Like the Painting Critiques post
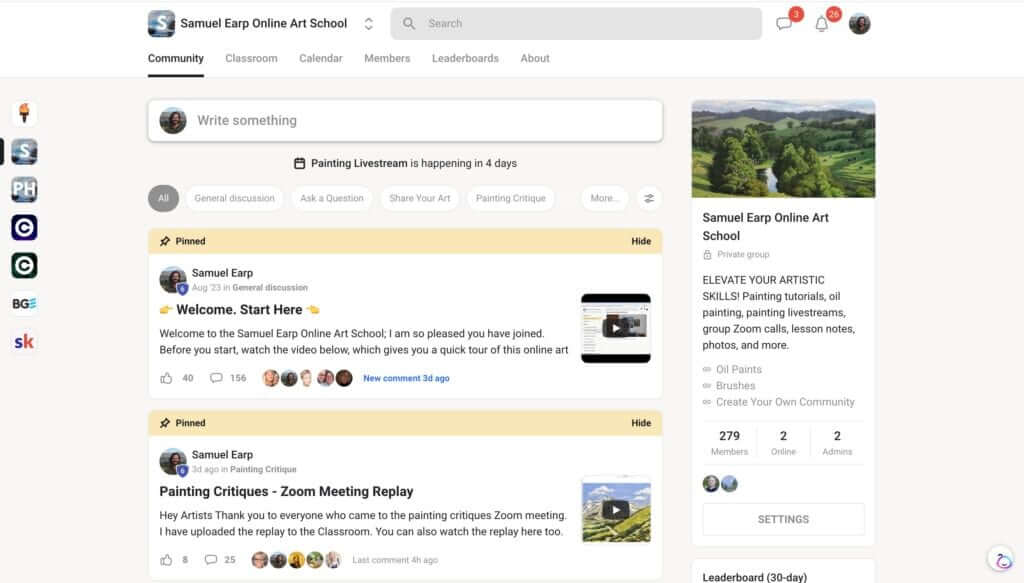 (x=165, y=560)
